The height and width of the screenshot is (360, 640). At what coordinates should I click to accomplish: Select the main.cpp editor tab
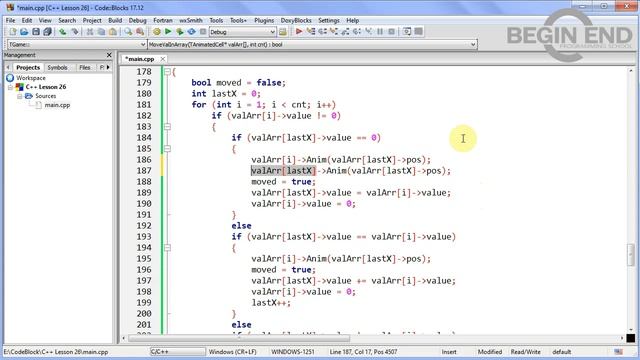pyautogui.click(x=139, y=59)
